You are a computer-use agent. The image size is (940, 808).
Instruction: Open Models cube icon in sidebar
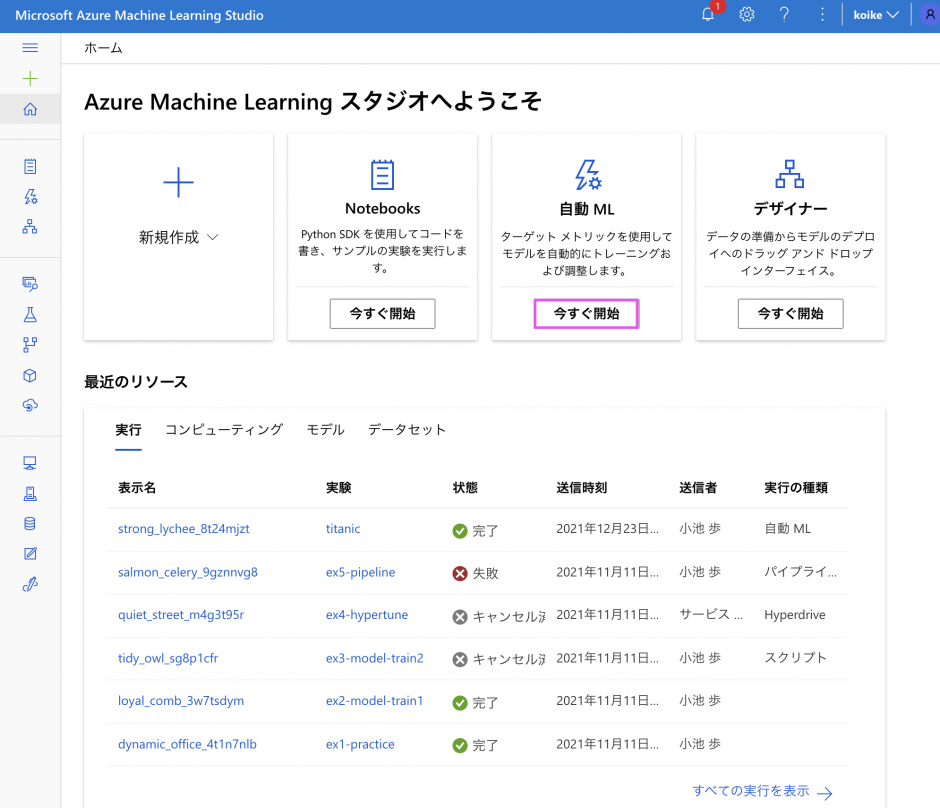(30, 376)
